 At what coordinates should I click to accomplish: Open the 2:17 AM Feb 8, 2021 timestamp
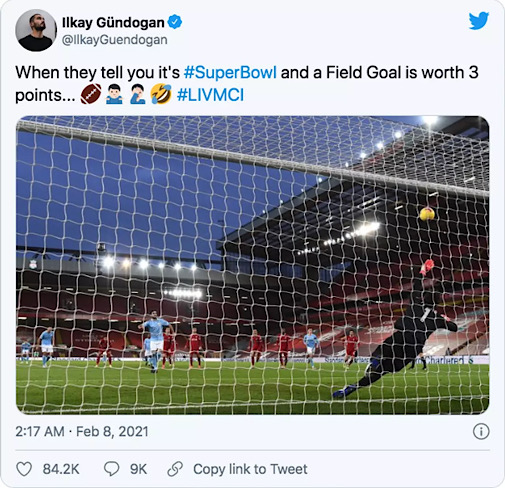[x=82, y=432]
